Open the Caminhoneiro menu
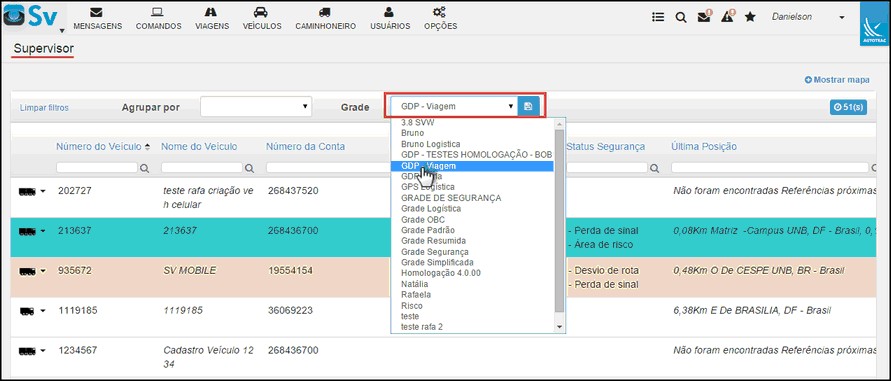The height and width of the screenshot is (381, 891). (x=325, y=19)
